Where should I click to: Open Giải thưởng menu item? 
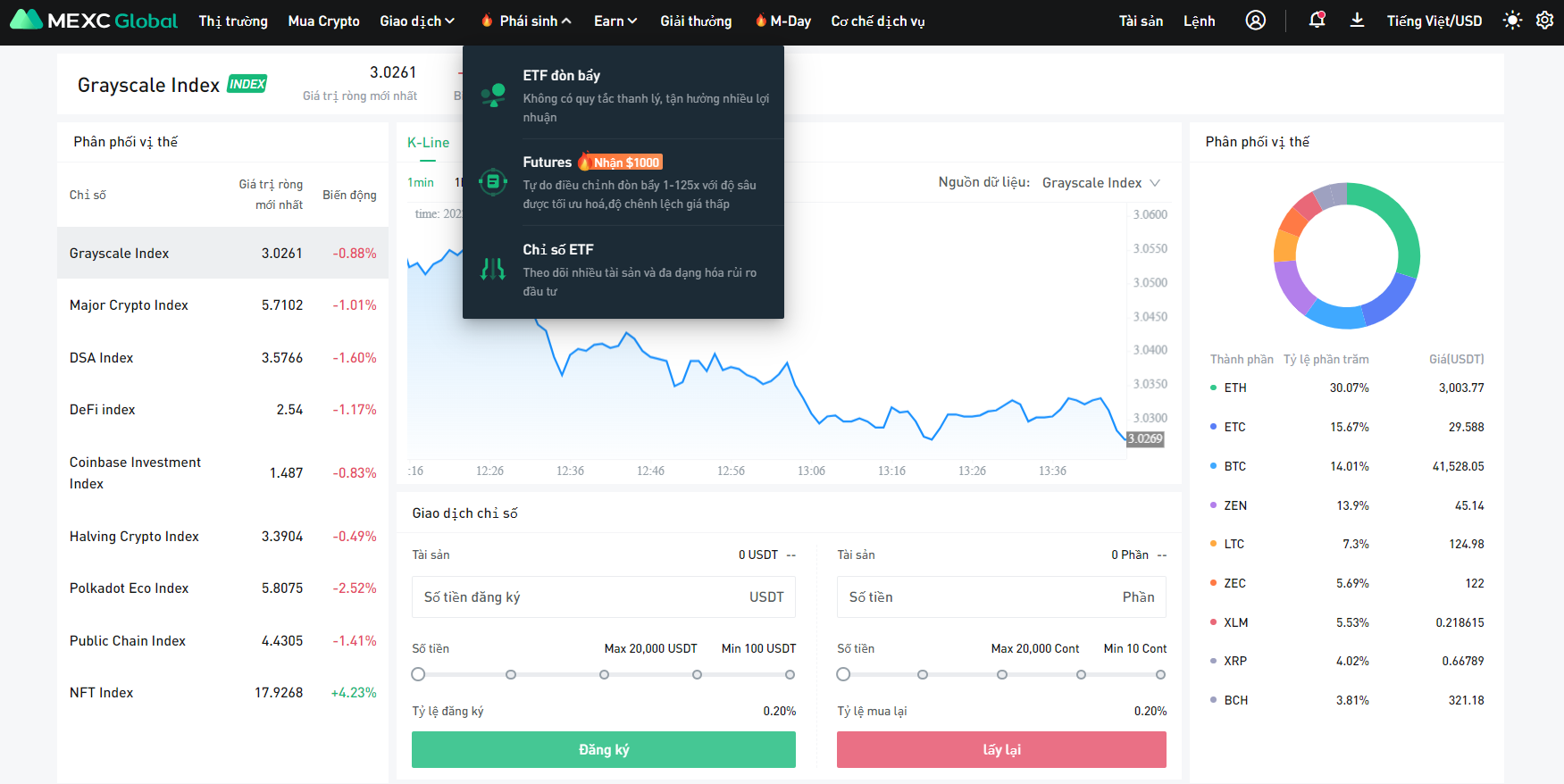(696, 21)
